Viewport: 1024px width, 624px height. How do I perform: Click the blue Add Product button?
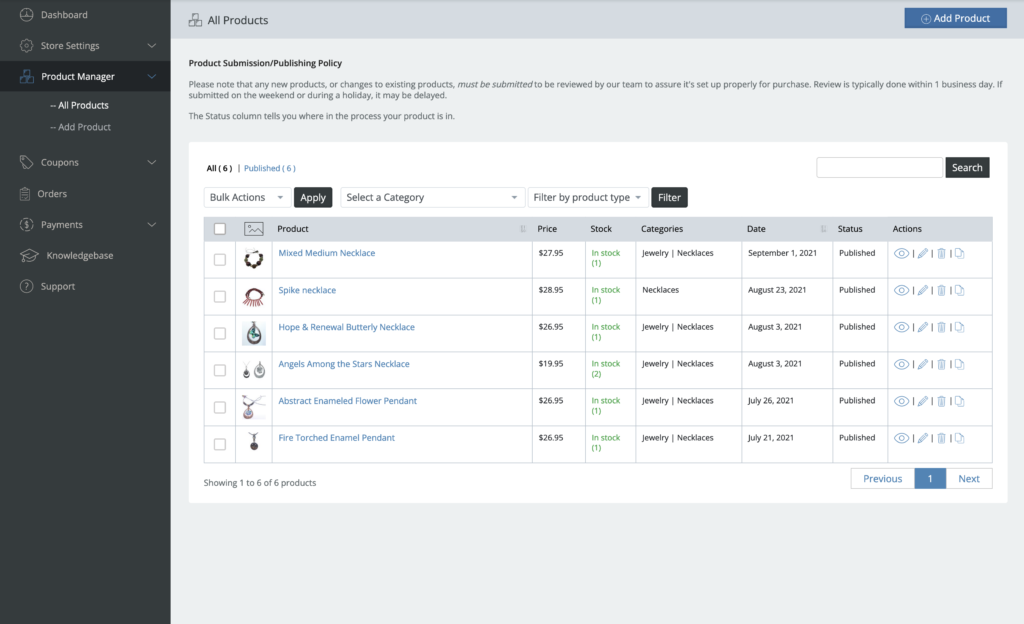click(955, 18)
